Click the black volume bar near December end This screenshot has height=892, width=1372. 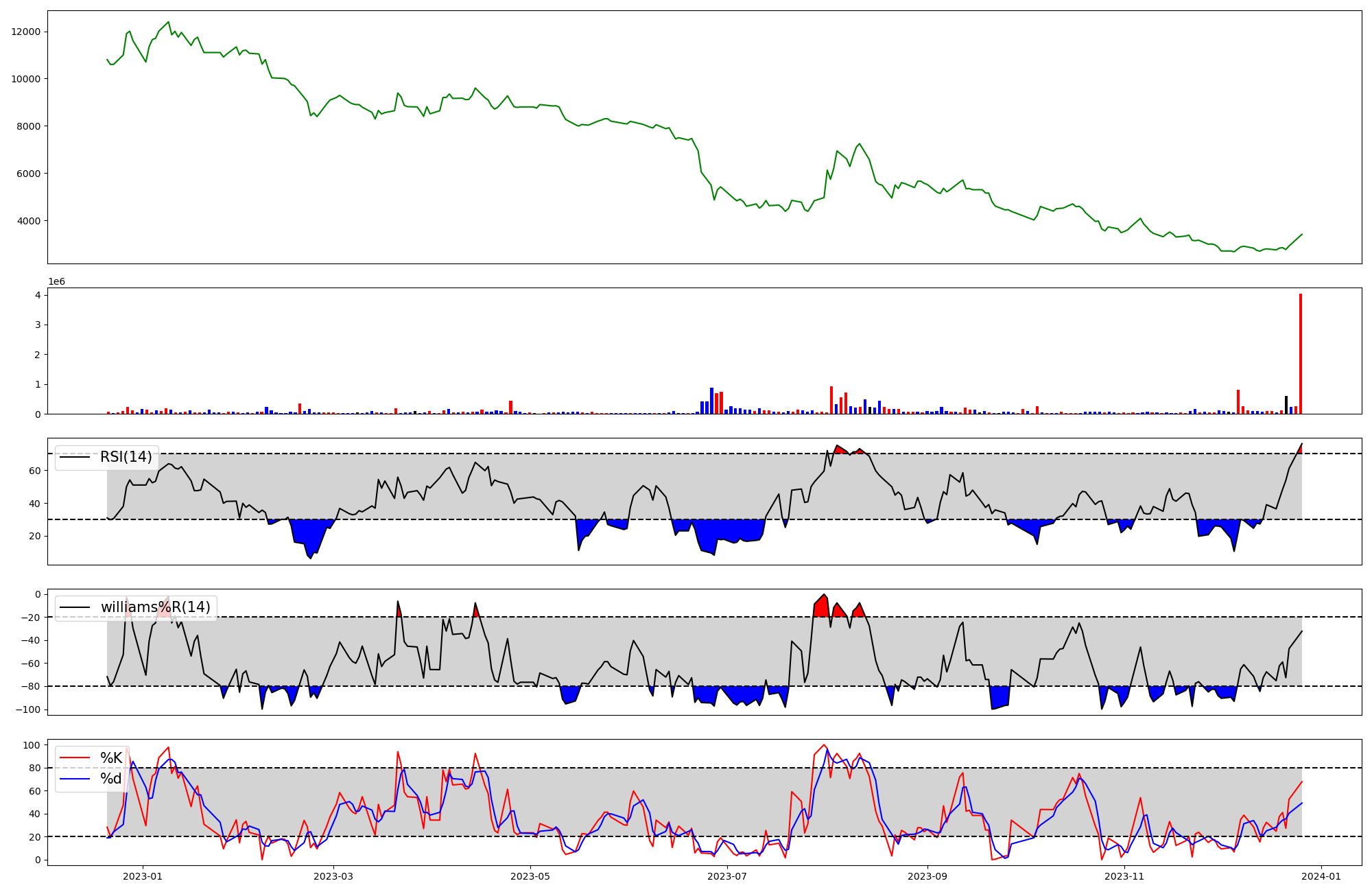click(1286, 405)
